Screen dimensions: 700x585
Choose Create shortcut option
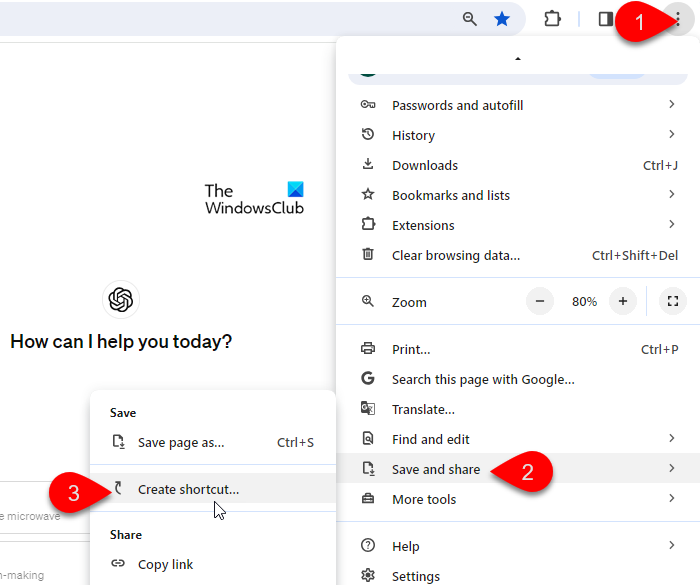point(188,489)
